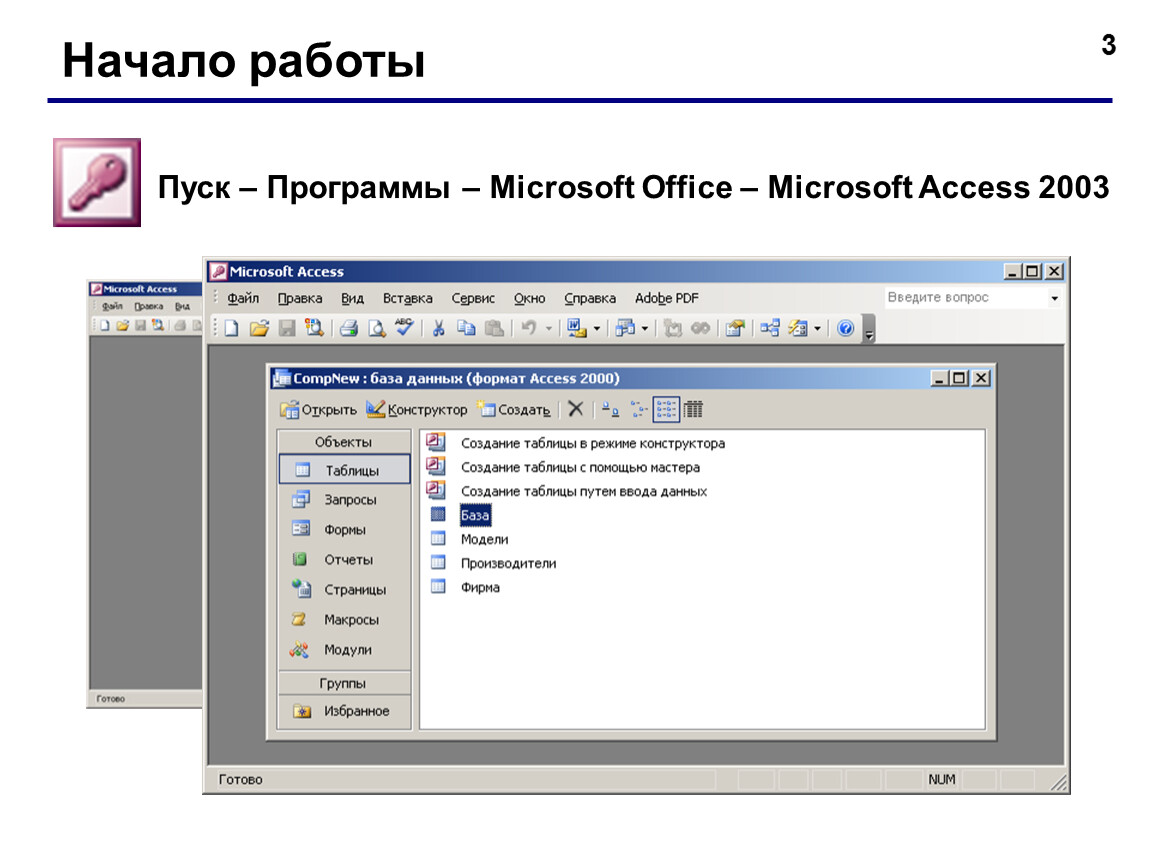Click the Open folder toolbar icon
Viewport: 1150px width, 864px height.
click(259, 329)
